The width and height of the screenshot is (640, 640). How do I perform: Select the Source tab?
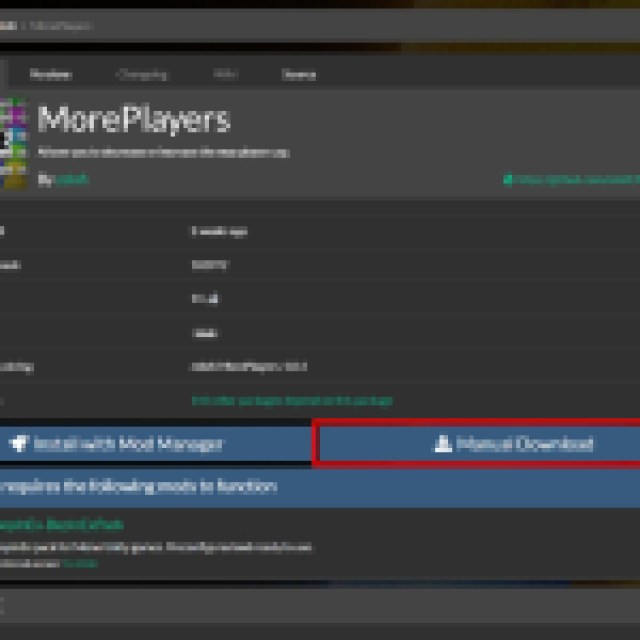[x=298, y=74]
